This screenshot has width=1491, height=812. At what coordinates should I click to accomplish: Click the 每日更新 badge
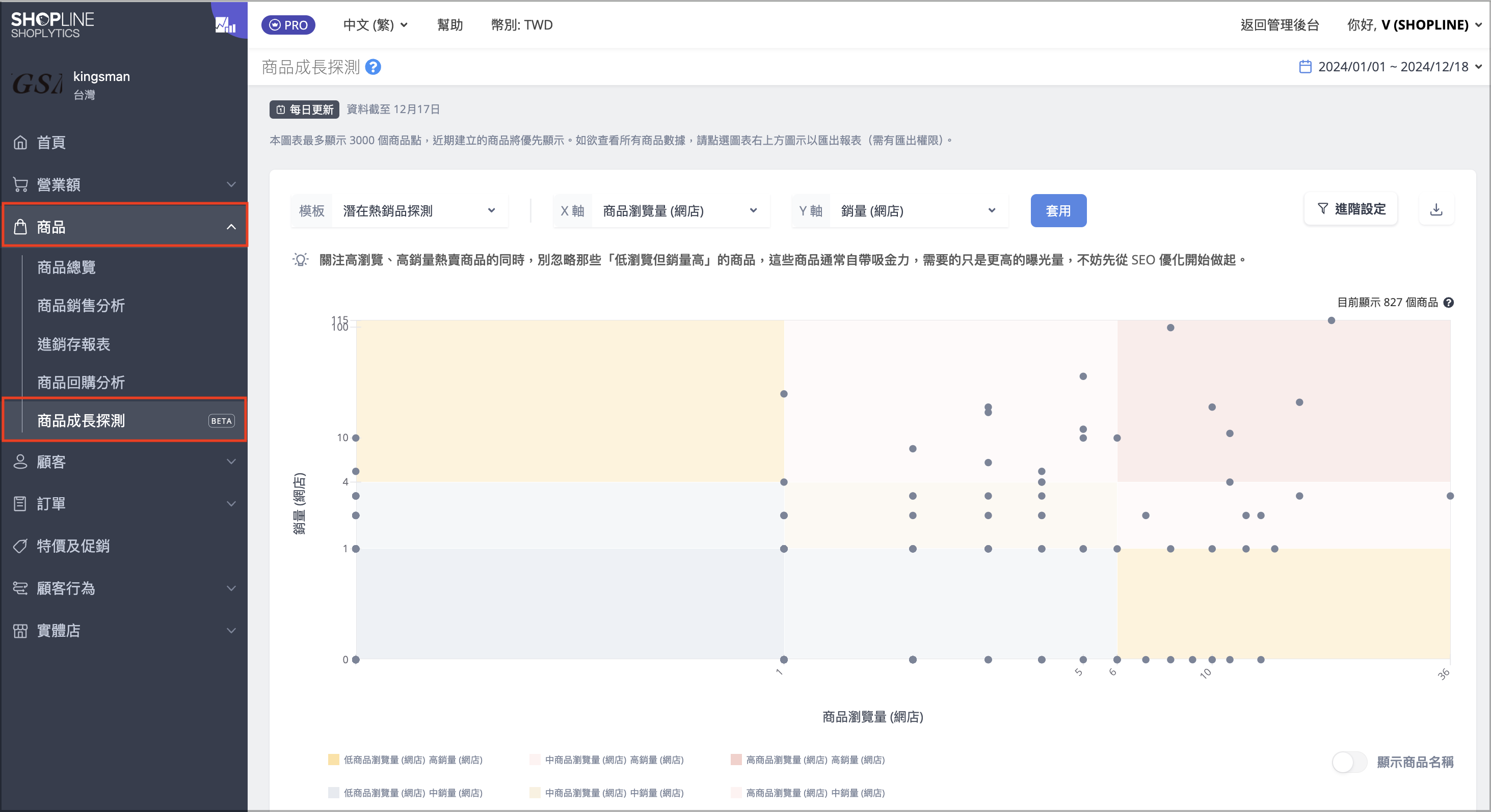(304, 110)
